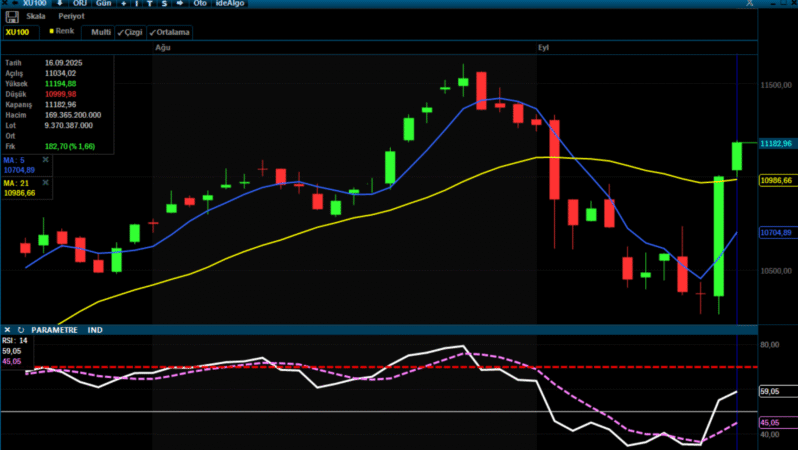
Task: Refresh the RSI indicator panel
Action: click(x=20, y=329)
